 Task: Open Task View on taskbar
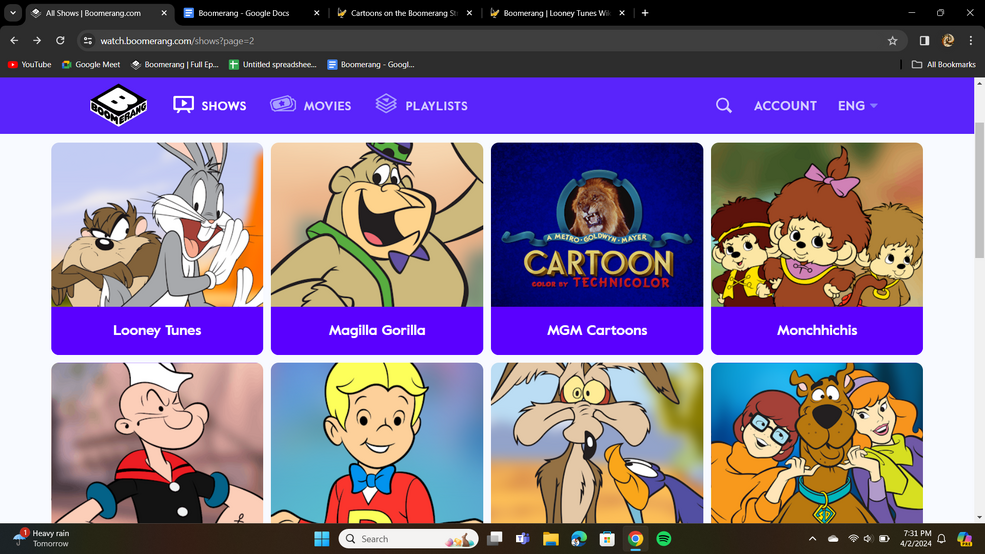(495, 539)
